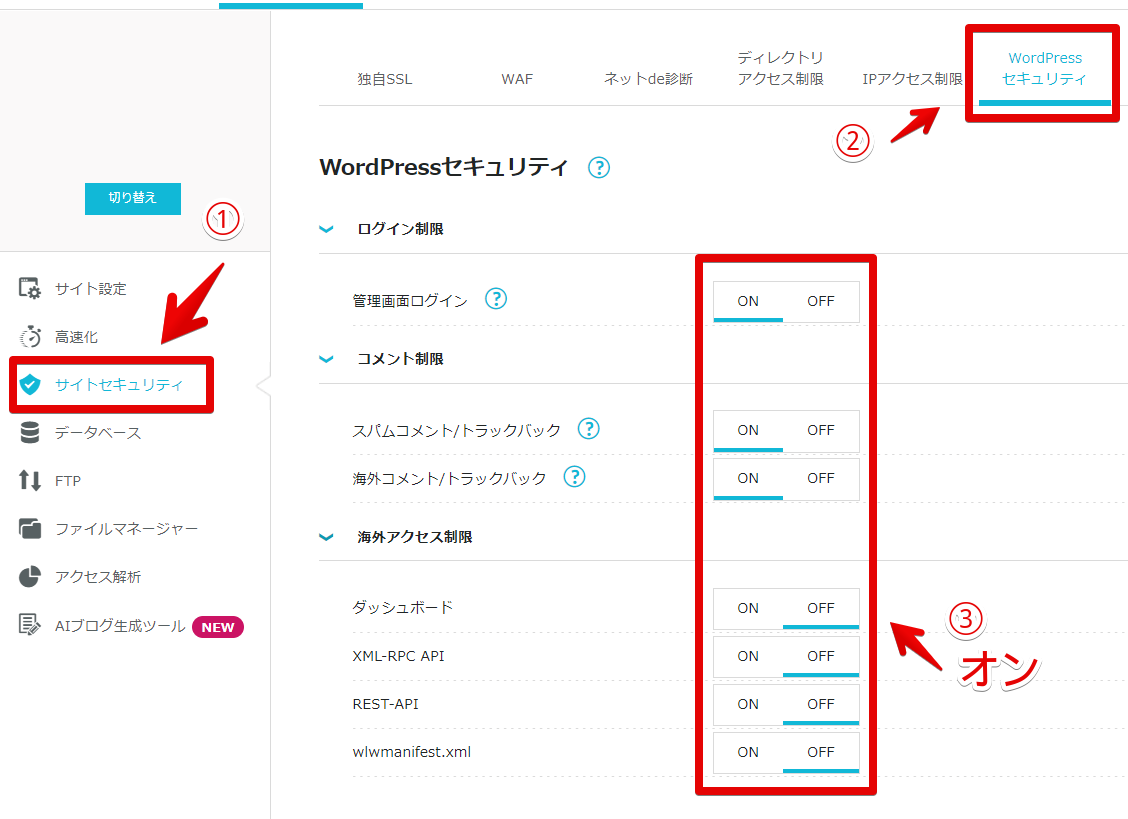Screen dimensions: 1128x819
Task: Select the WordPressセキュリティ tab
Action: [x=1045, y=68]
